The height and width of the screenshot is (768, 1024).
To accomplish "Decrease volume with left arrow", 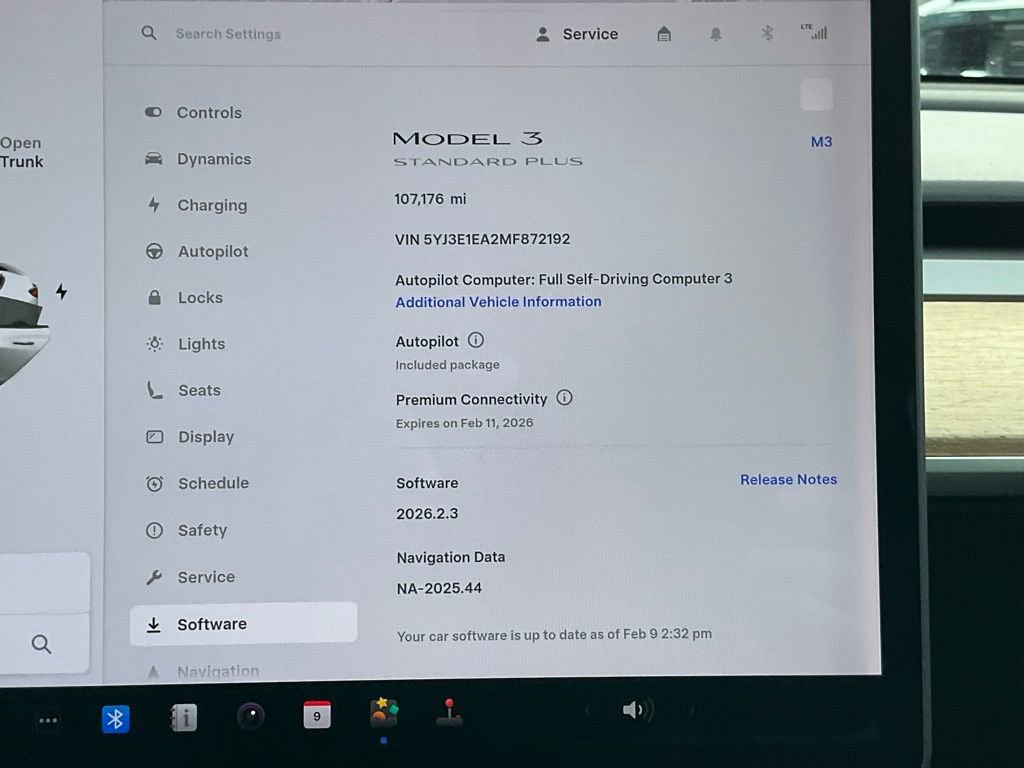I will click(586, 710).
